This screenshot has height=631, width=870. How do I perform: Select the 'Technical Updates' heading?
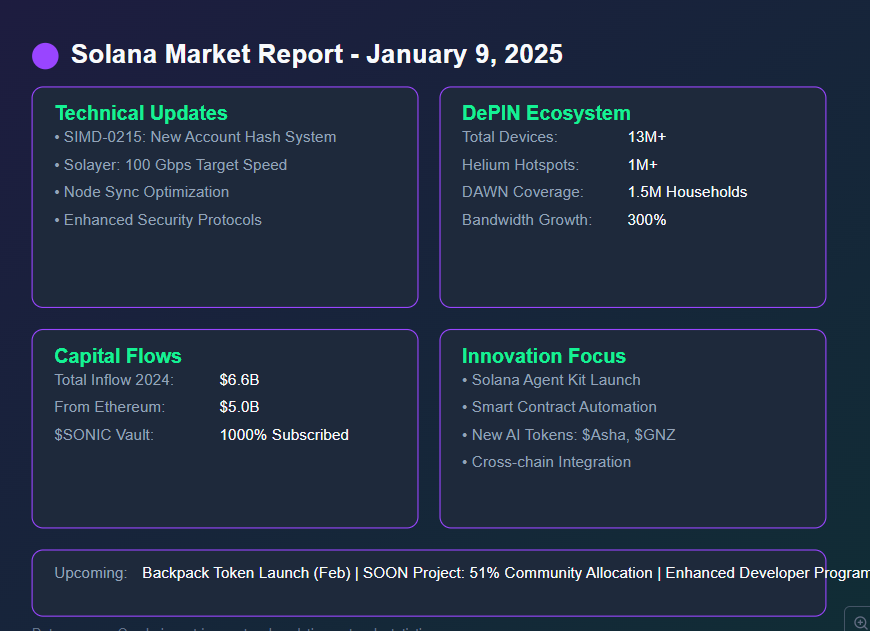[x=141, y=113]
